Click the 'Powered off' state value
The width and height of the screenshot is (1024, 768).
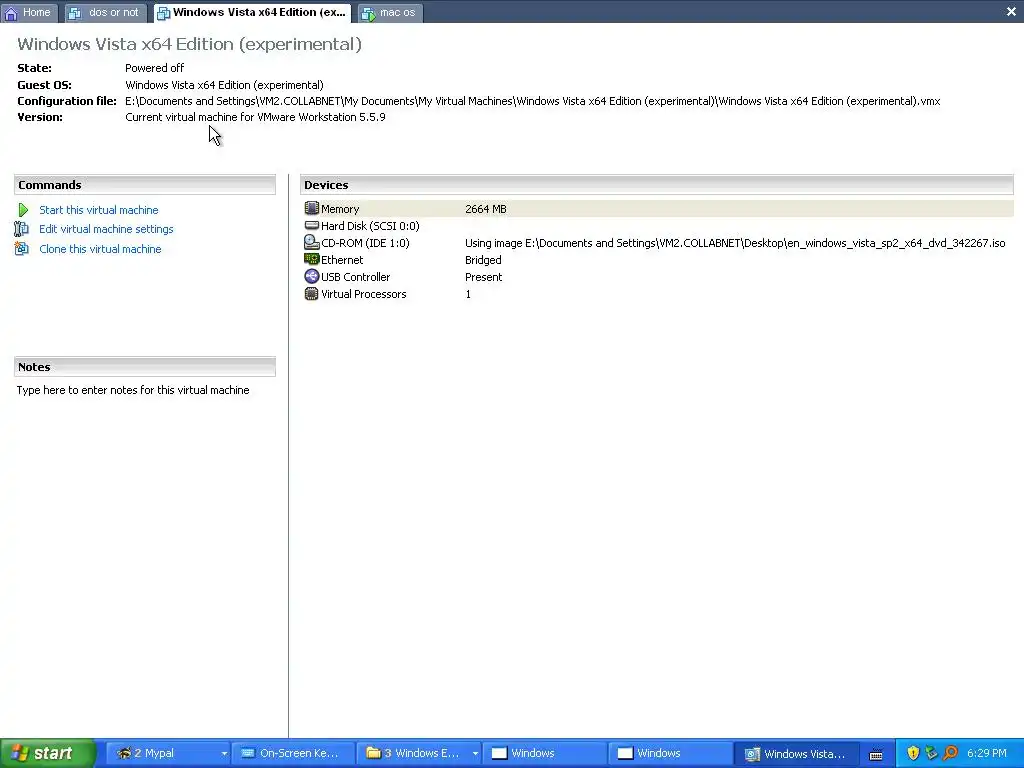pyautogui.click(x=154, y=68)
